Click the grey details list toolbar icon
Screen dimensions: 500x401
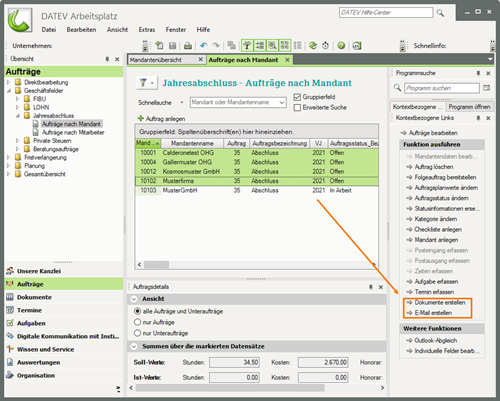click(x=297, y=45)
